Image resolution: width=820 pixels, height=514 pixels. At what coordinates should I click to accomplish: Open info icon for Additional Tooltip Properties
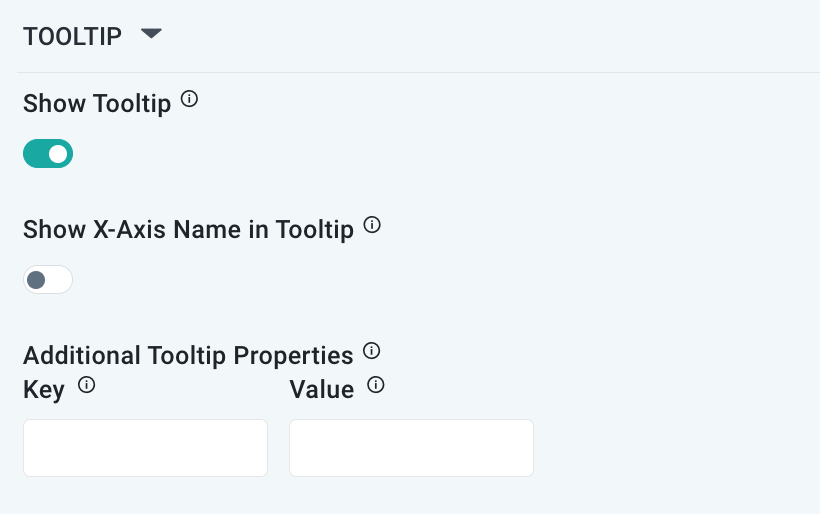click(372, 351)
